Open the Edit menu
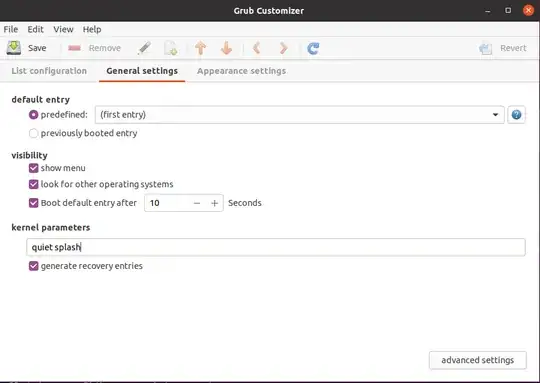 (35, 29)
